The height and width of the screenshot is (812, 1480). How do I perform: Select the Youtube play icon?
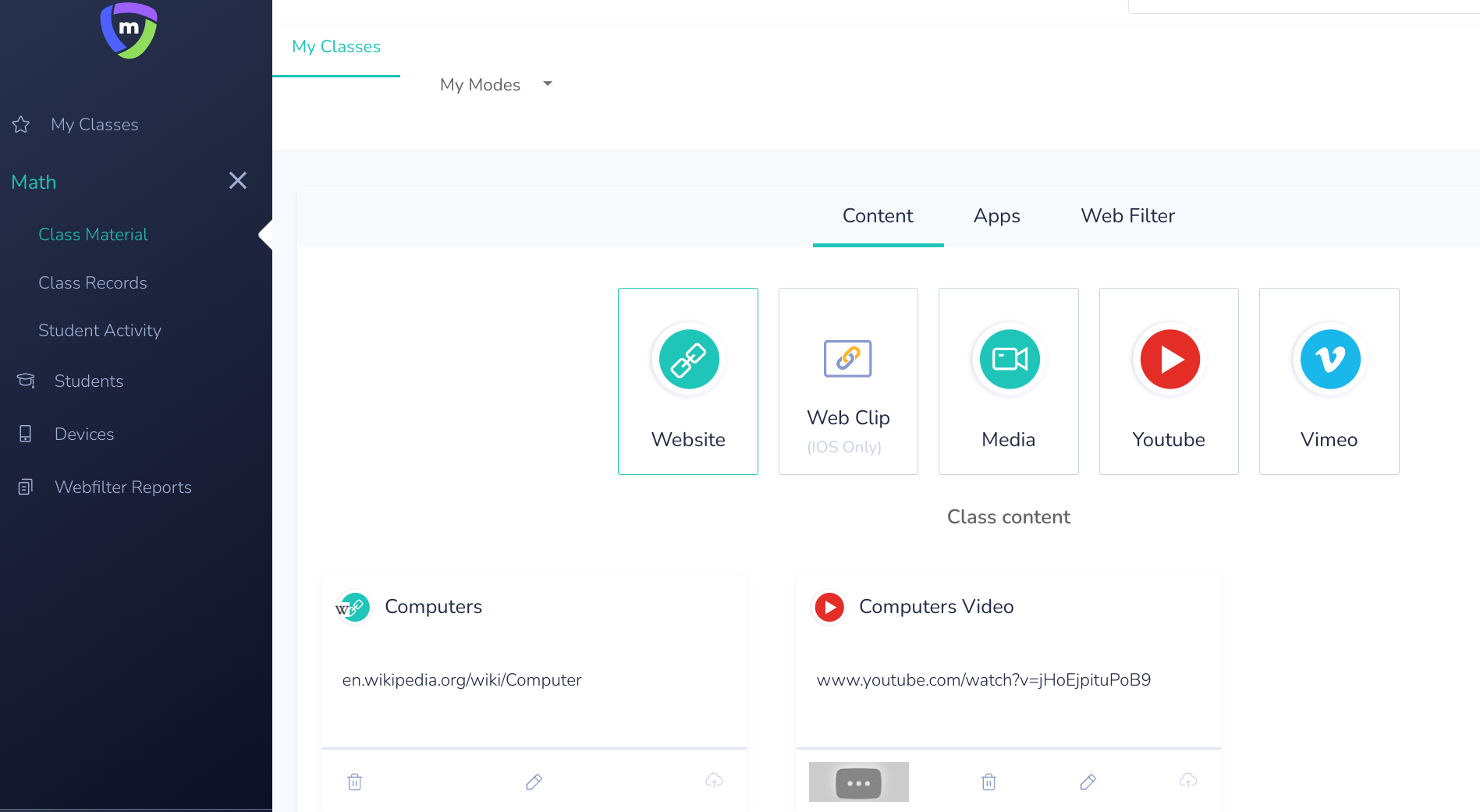[x=1169, y=359]
